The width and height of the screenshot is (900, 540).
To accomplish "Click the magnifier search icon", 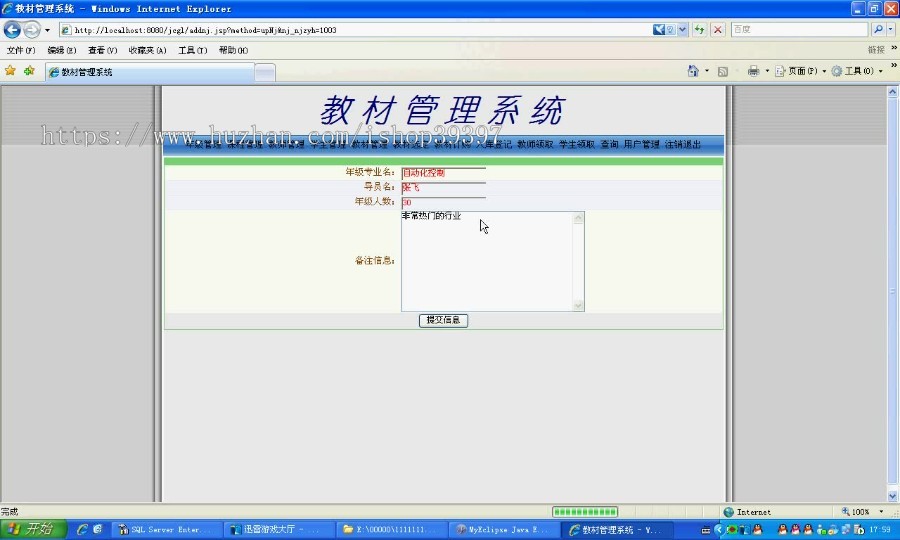I will pyautogui.click(x=878, y=29).
